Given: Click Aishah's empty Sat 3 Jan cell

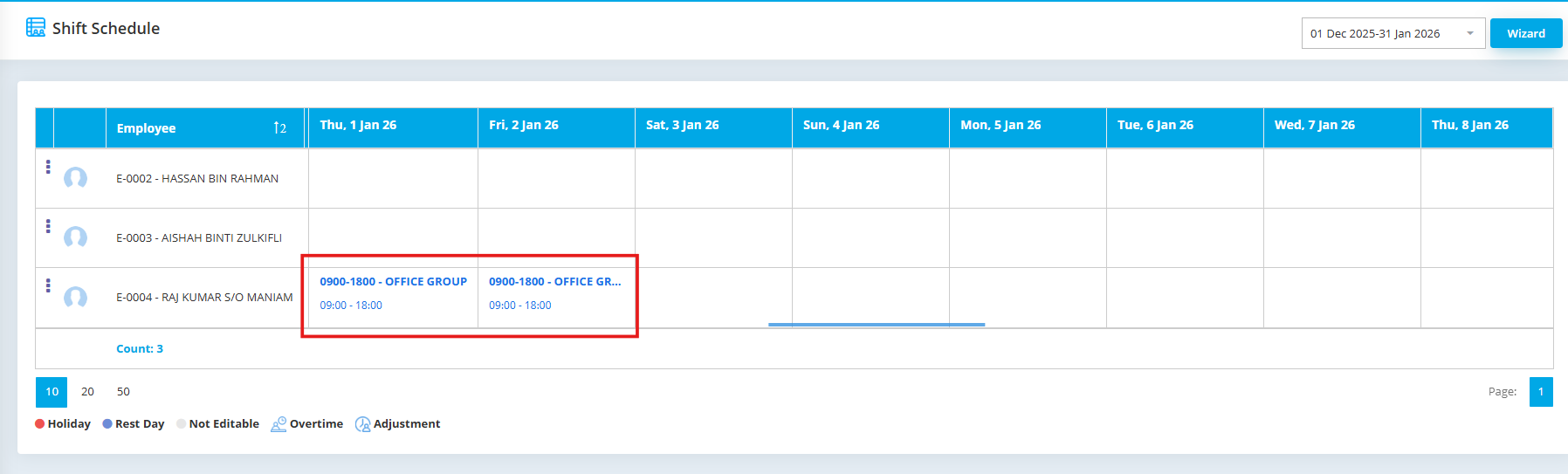Looking at the screenshot, I should pyautogui.click(x=713, y=237).
